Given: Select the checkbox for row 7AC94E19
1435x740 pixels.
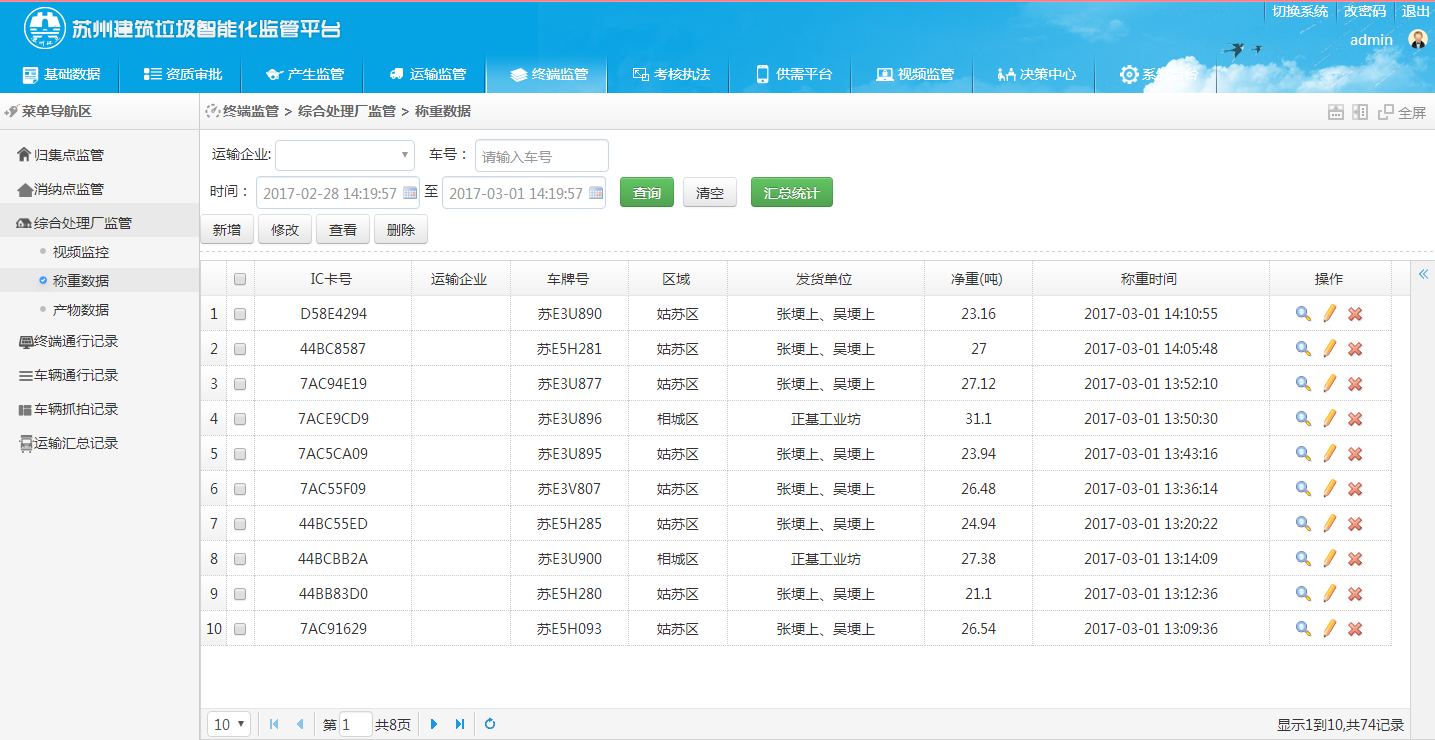Looking at the screenshot, I should 240,384.
